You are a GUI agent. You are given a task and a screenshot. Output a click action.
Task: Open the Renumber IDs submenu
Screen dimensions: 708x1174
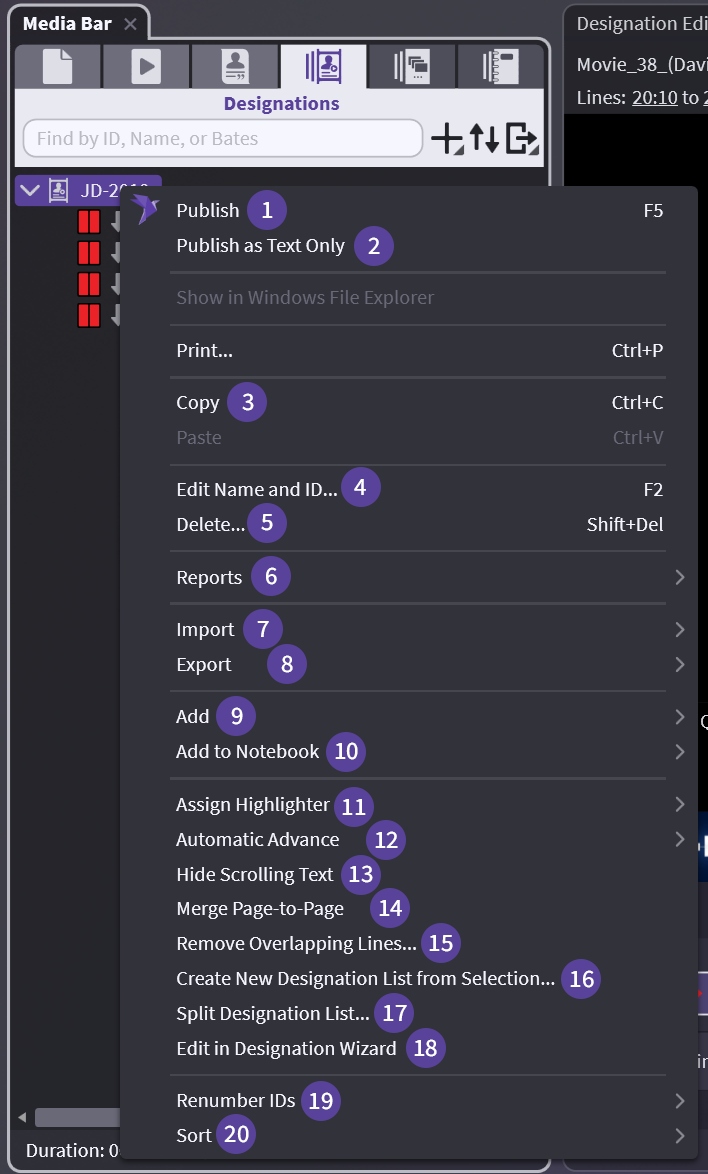(x=235, y=1100)
